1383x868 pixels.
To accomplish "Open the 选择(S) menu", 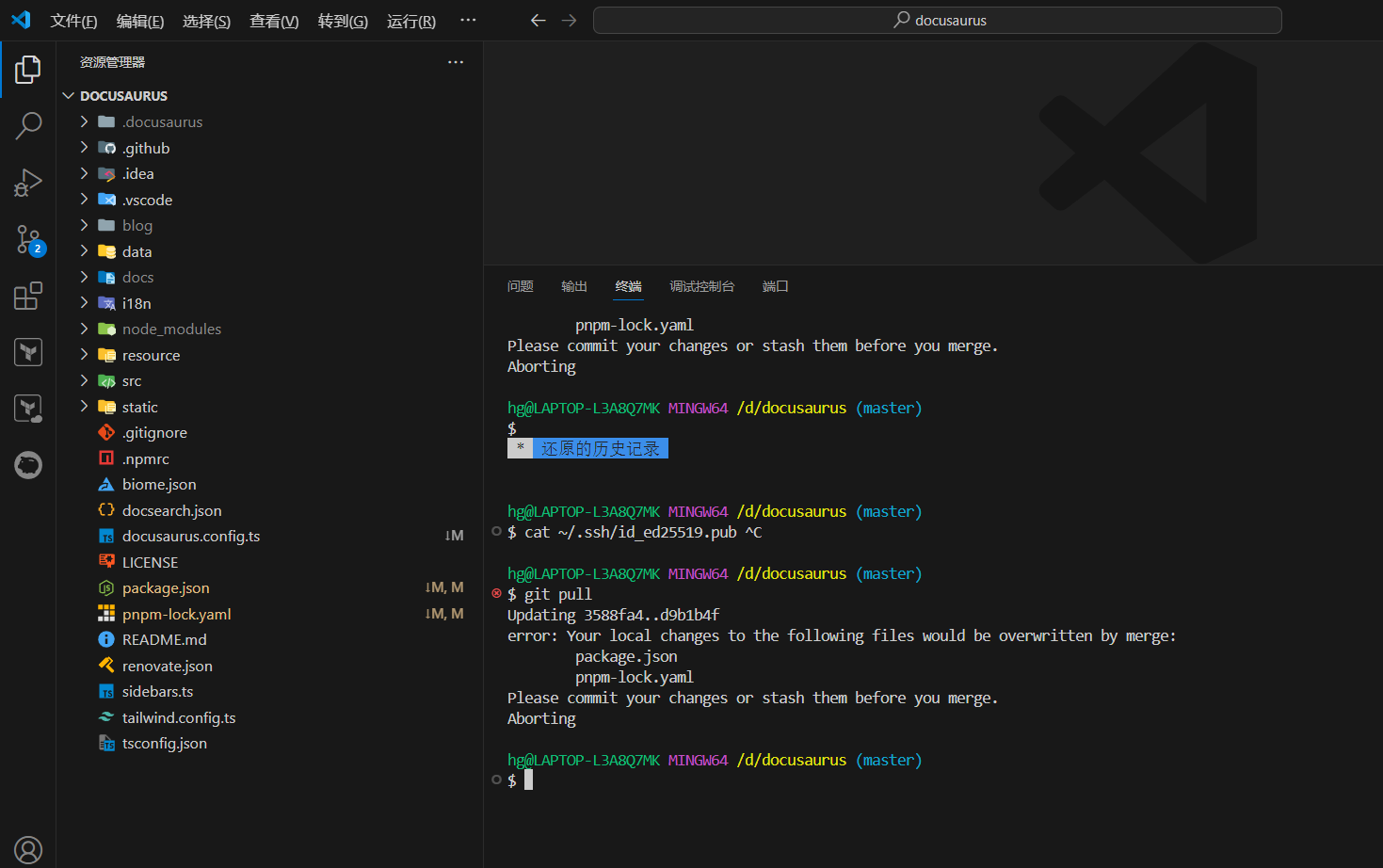I will coord(206,21).
